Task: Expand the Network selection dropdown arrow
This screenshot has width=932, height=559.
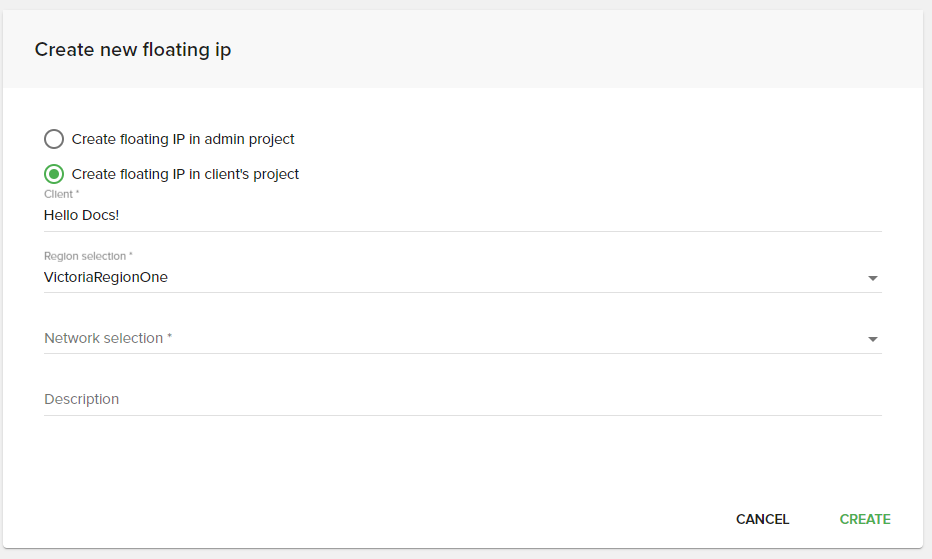Action: [873, 339]
